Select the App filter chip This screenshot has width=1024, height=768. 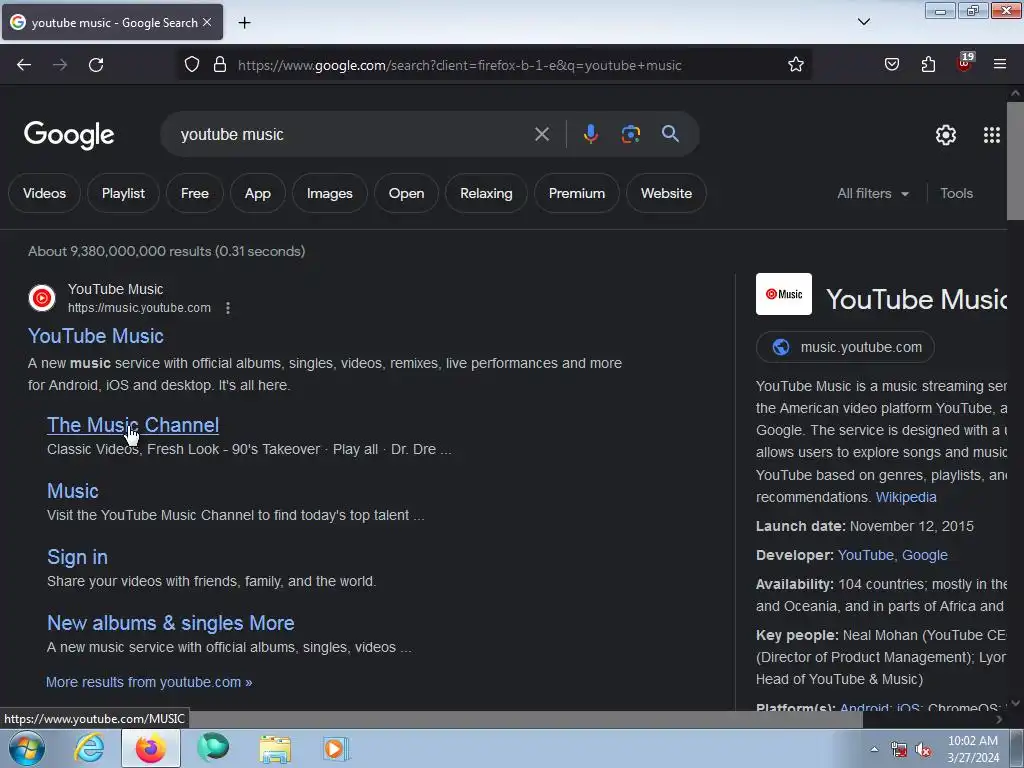click(258, 193)
